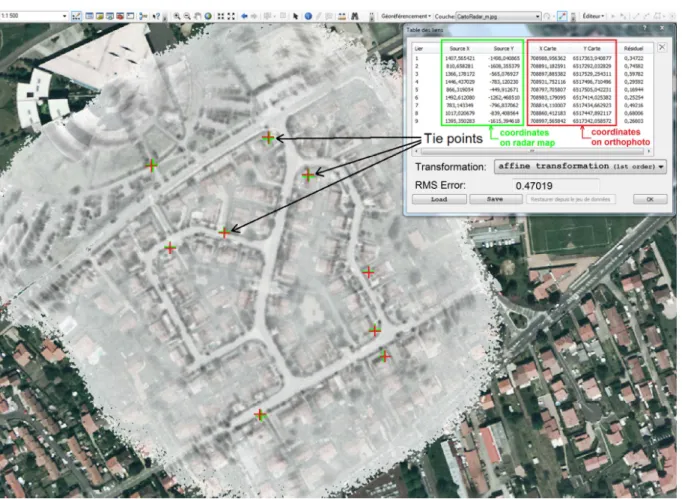682x499 pixels.
Task: Open the Éditeur dropdown menu
Action: coord(593,16)
